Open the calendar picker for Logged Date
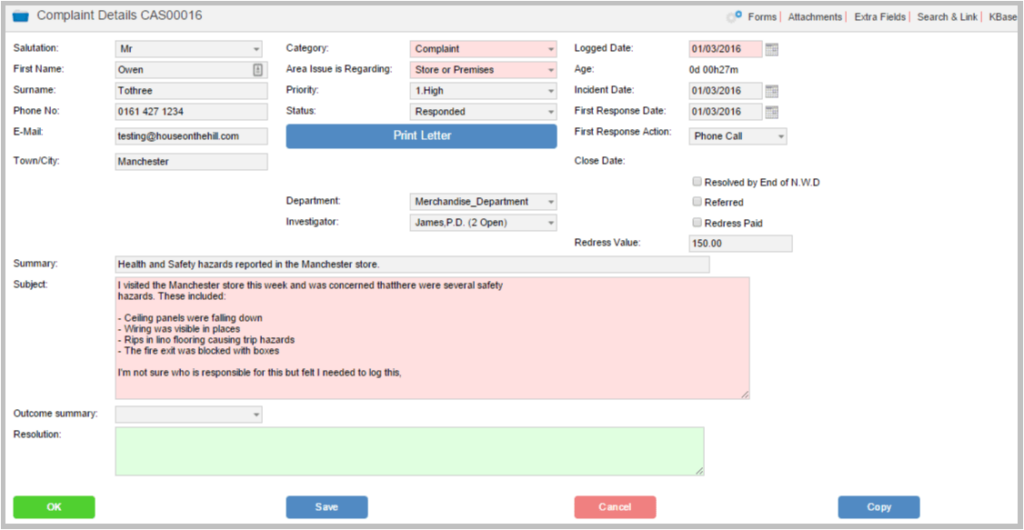The height and width of the screenshot is (530, 1024). point(772,49)
